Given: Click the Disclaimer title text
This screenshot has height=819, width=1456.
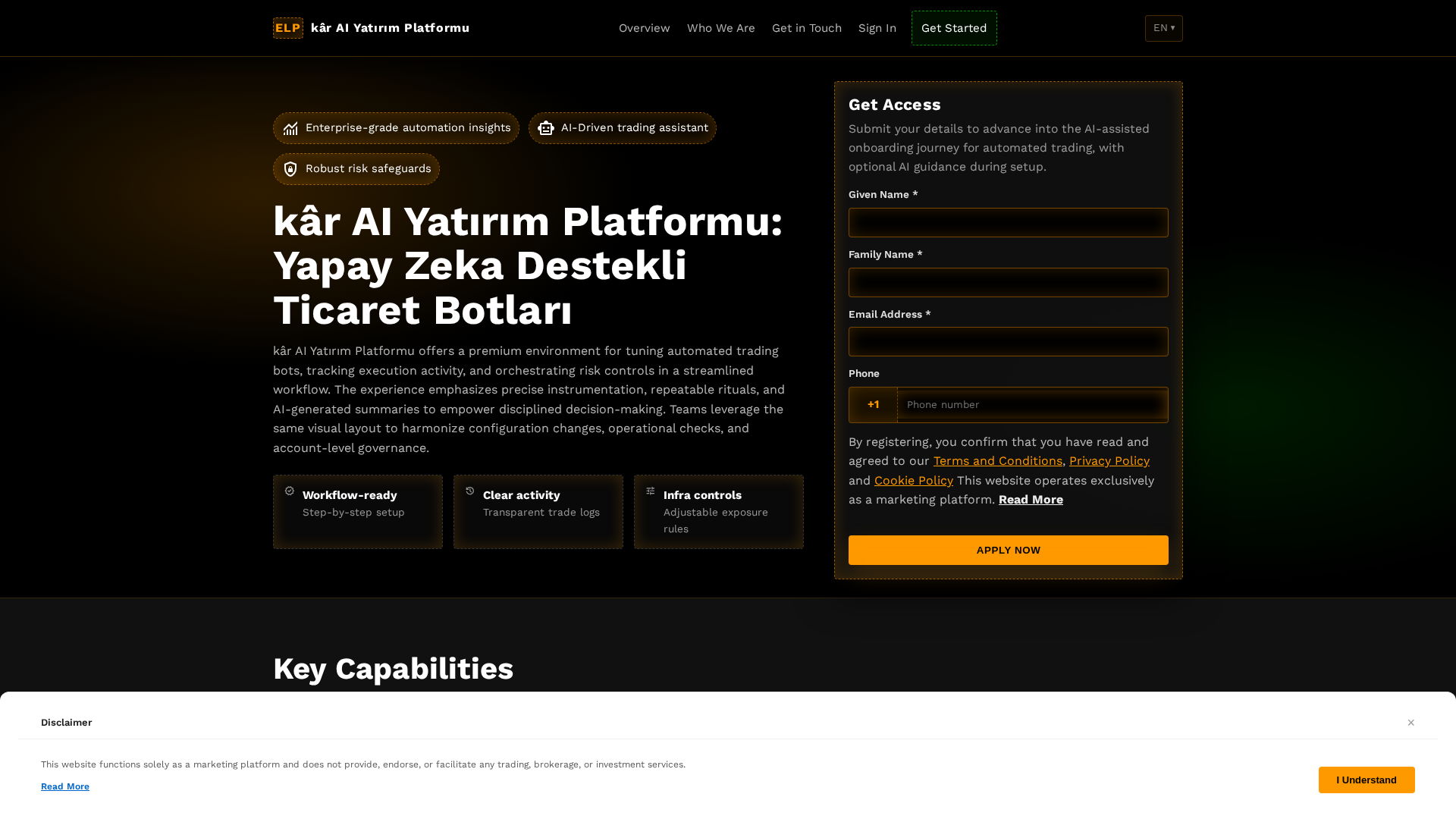Looking at the screenshot, I should (x=67, y=723).
